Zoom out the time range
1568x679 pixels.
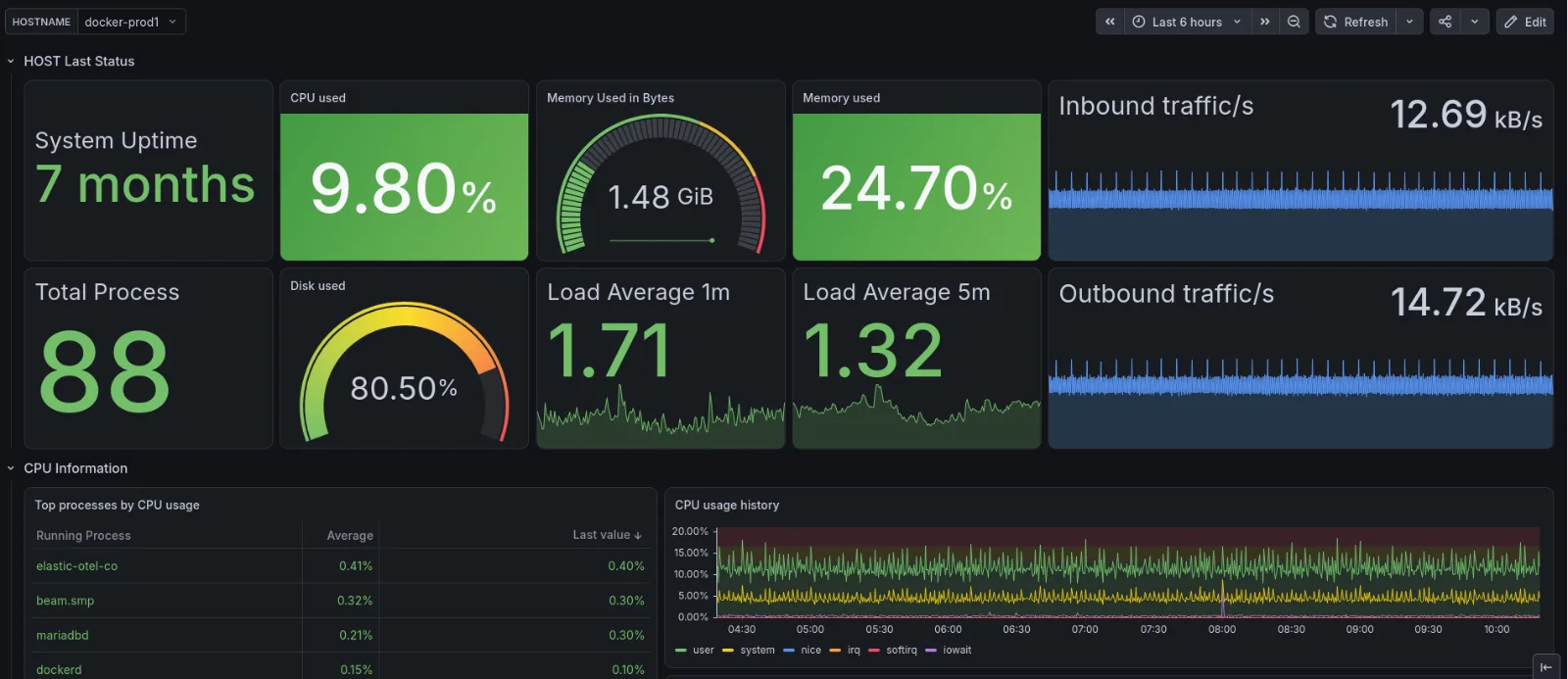pyautogui.click(x=1294, y=22)
